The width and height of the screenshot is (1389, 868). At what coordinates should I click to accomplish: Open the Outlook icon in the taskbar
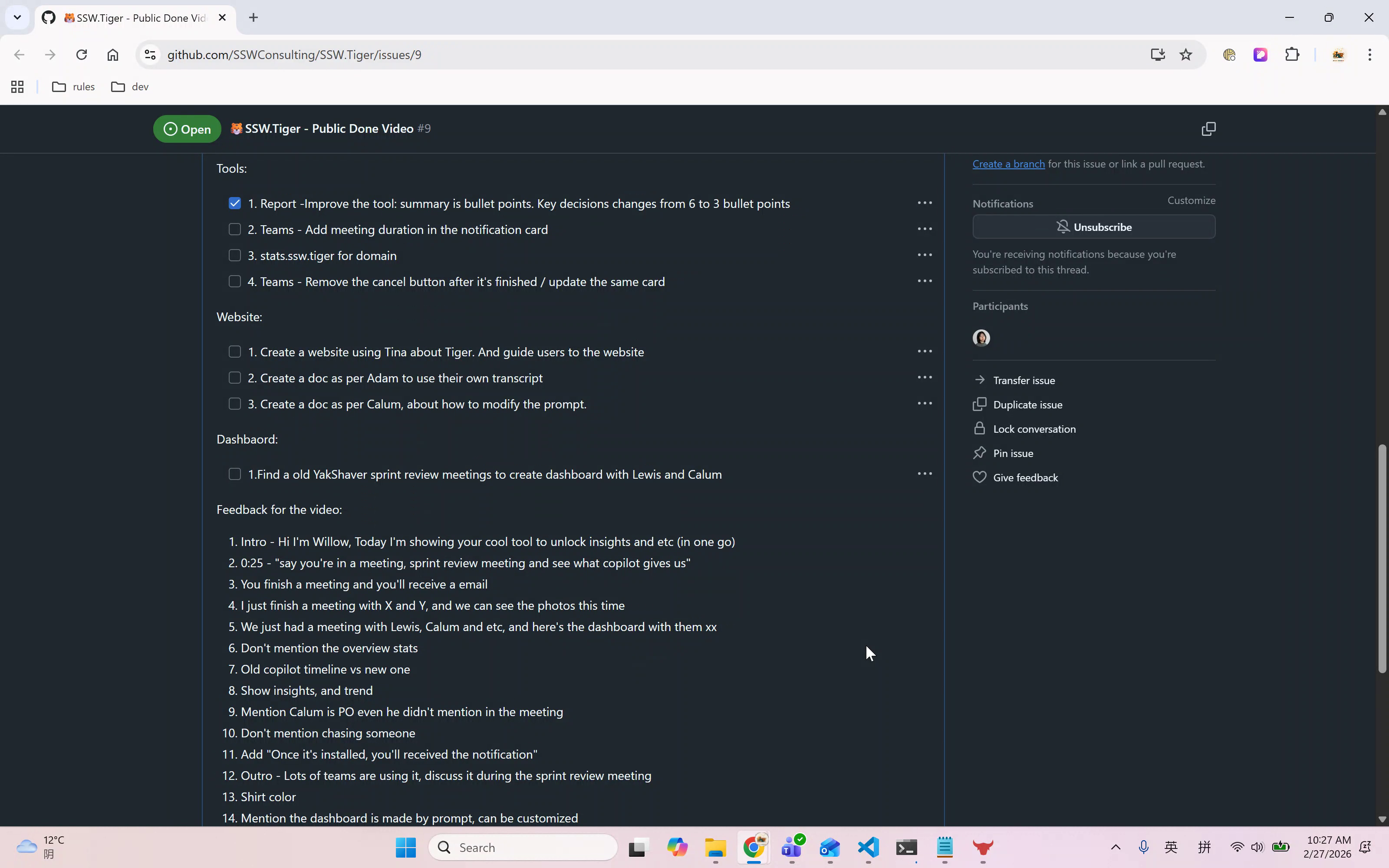coord(830,847)
